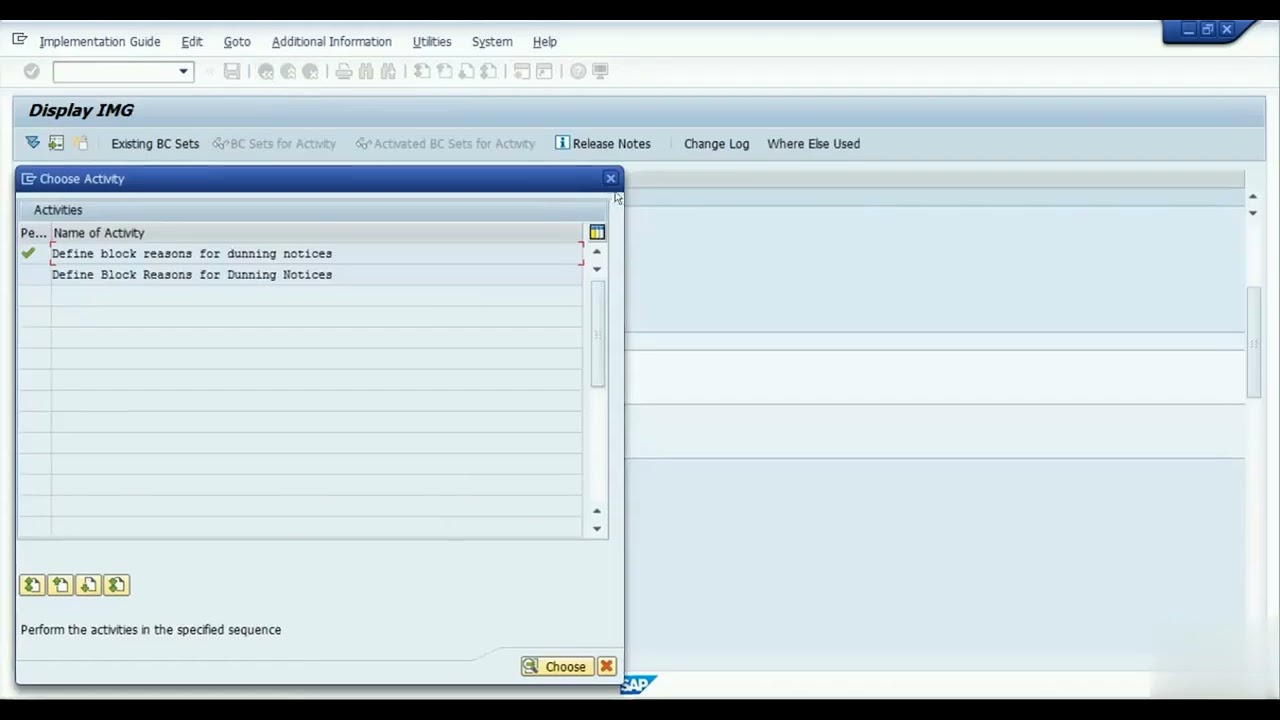Click Activated BC Sets for Activity button
The height and width of the screenshot is (720, 1280).
tap(446, 143)
